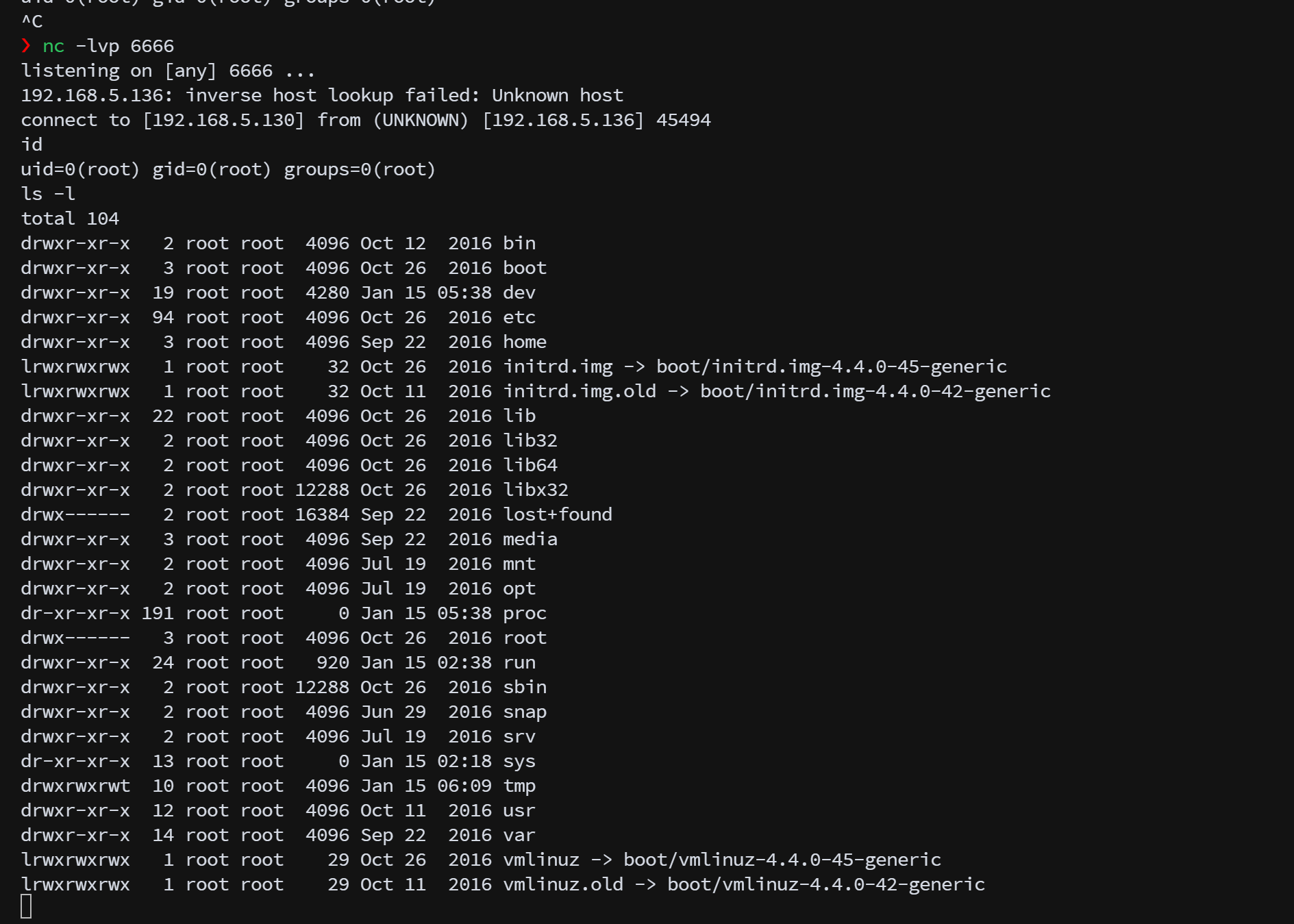The image size is (1294, 924).
Task: Click the 'bin' directory name
Action: point(519,243)
